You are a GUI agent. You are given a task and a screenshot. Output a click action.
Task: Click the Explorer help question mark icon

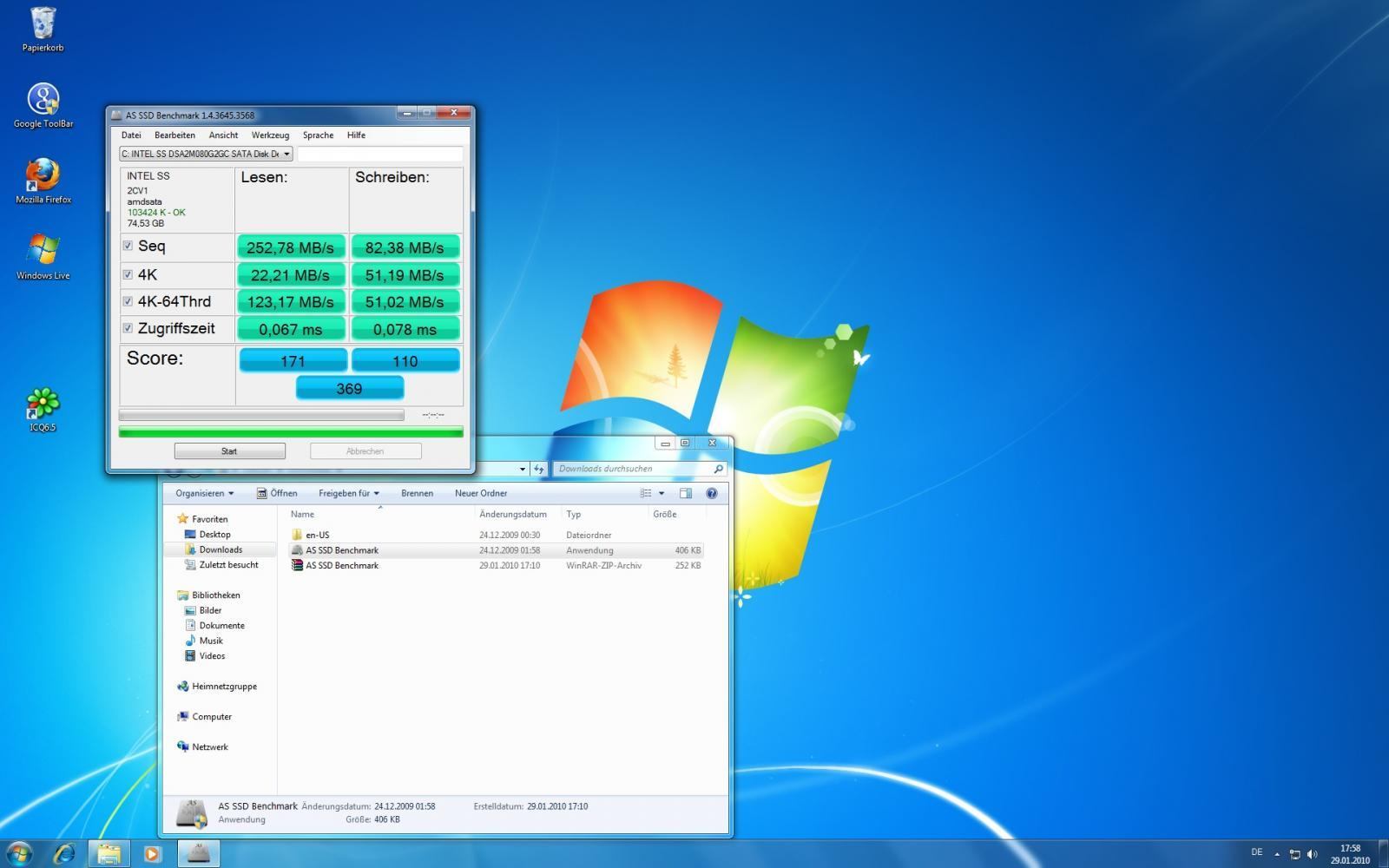[712, 493]
